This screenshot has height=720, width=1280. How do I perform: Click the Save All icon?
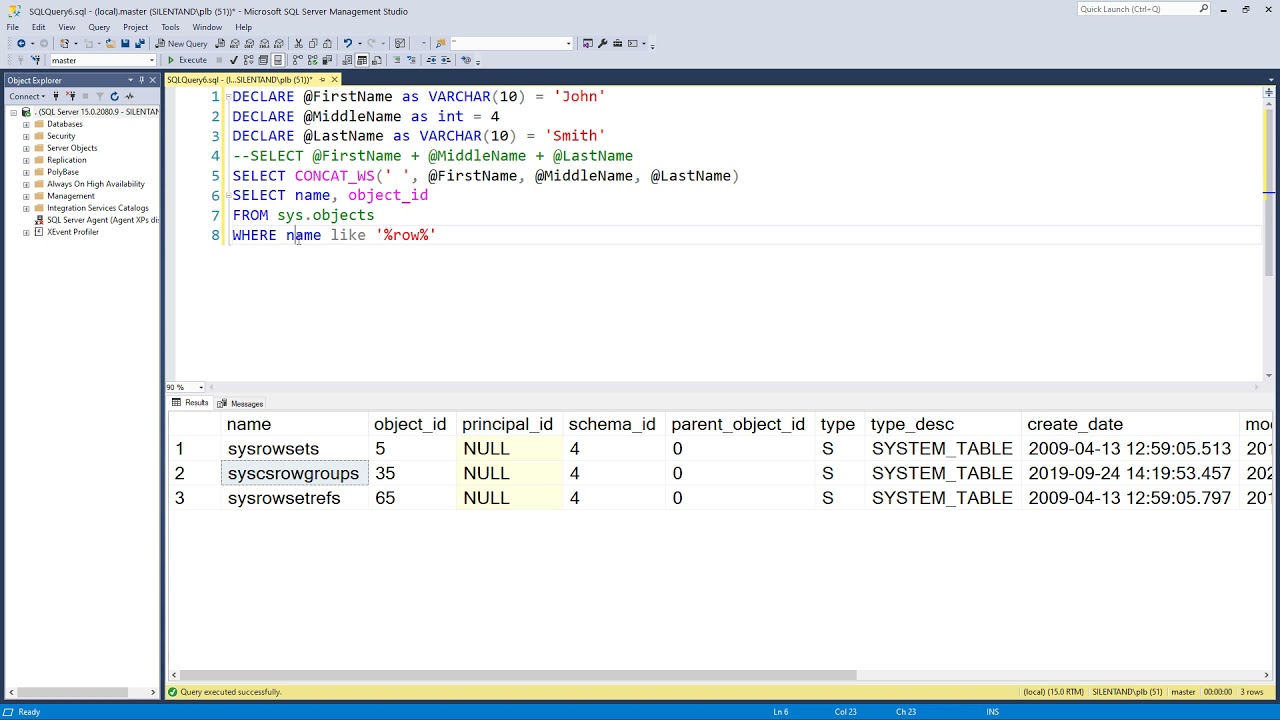[x=139, y=44]
